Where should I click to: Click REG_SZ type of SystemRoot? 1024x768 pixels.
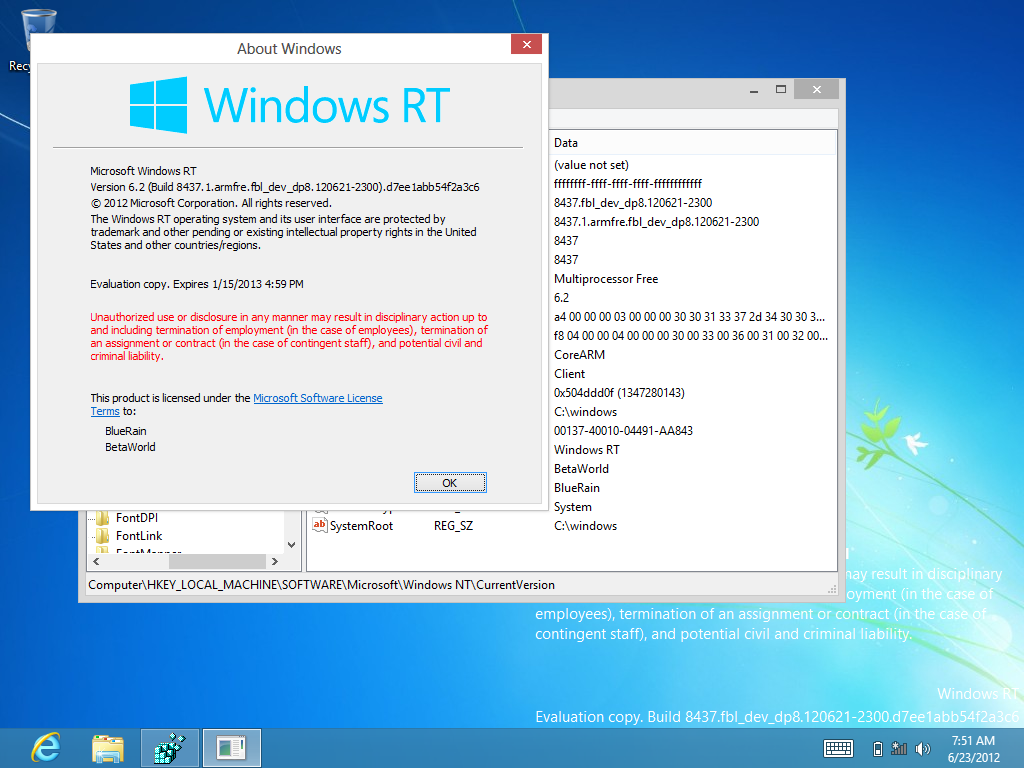(x=453, y=526)
